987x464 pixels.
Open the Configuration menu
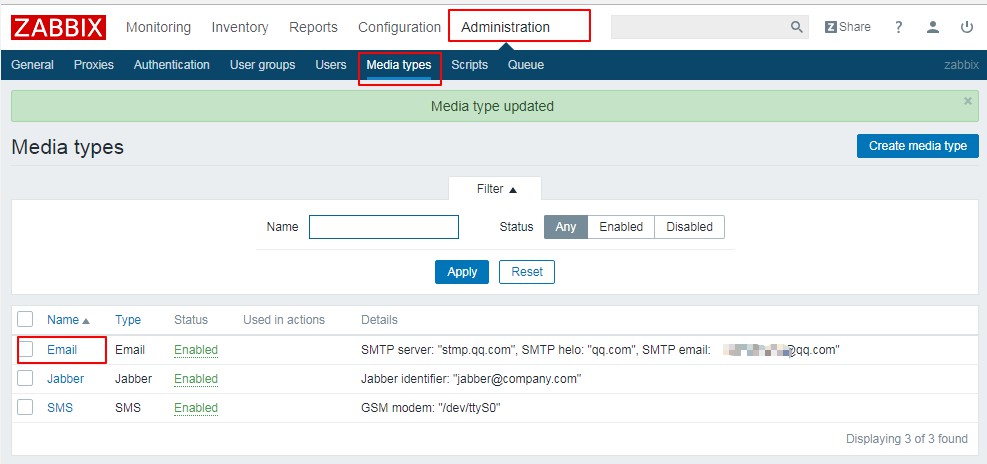pos(399,27)
